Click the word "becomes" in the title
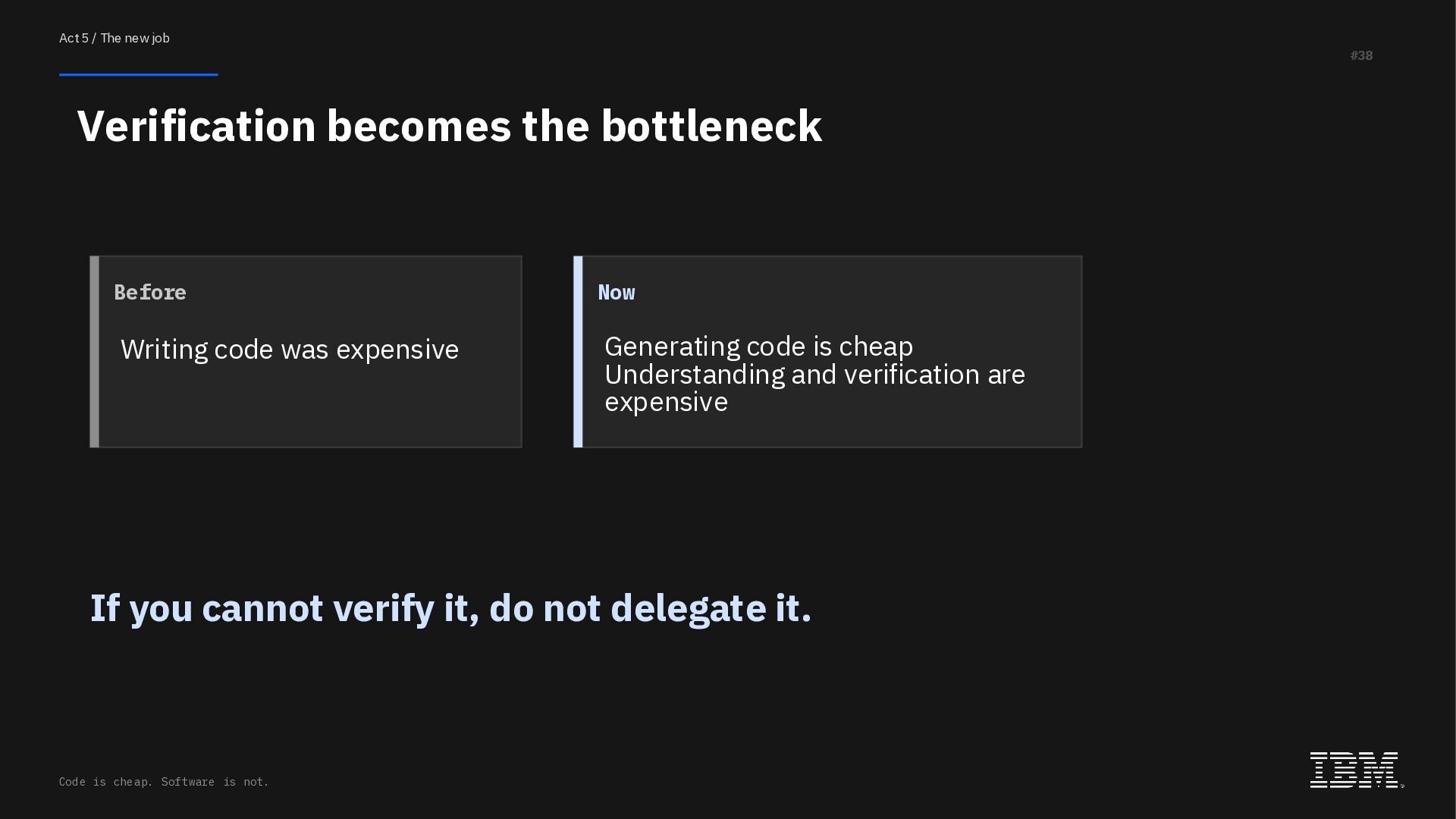 [x=419, y=126]
